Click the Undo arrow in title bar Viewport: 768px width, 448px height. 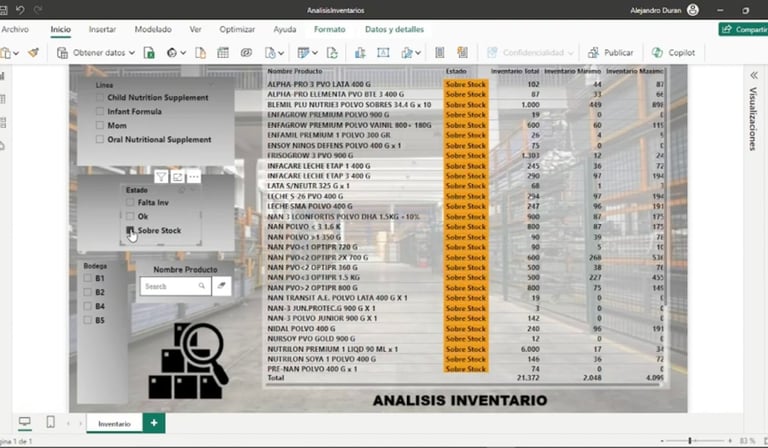(x=20, y=10)
